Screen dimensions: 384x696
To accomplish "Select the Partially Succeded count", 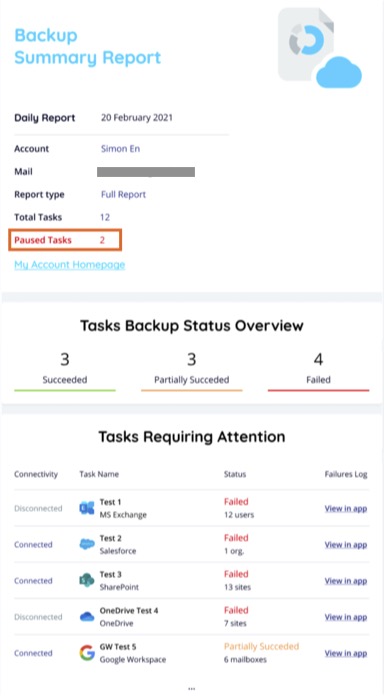I will (x=191, y=359).
